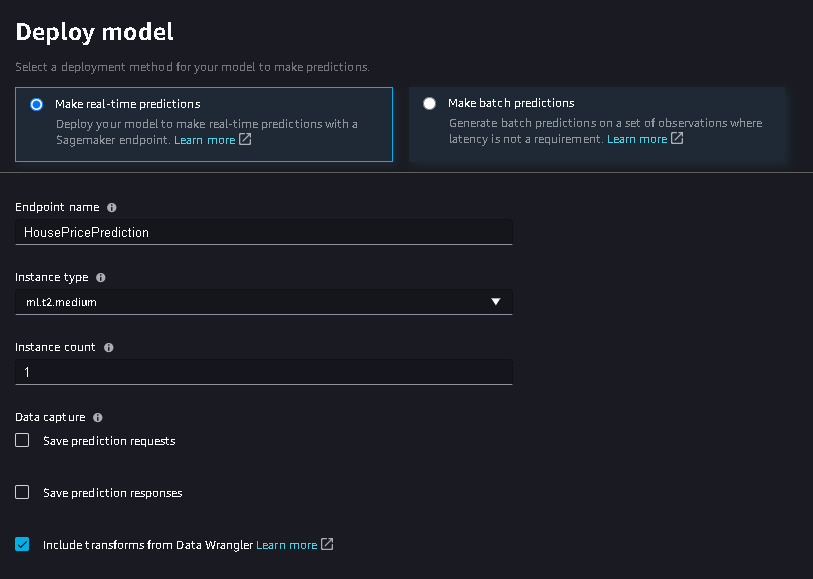
Task: Enable Save prediction responses
Action: click(x=22, y=492)
